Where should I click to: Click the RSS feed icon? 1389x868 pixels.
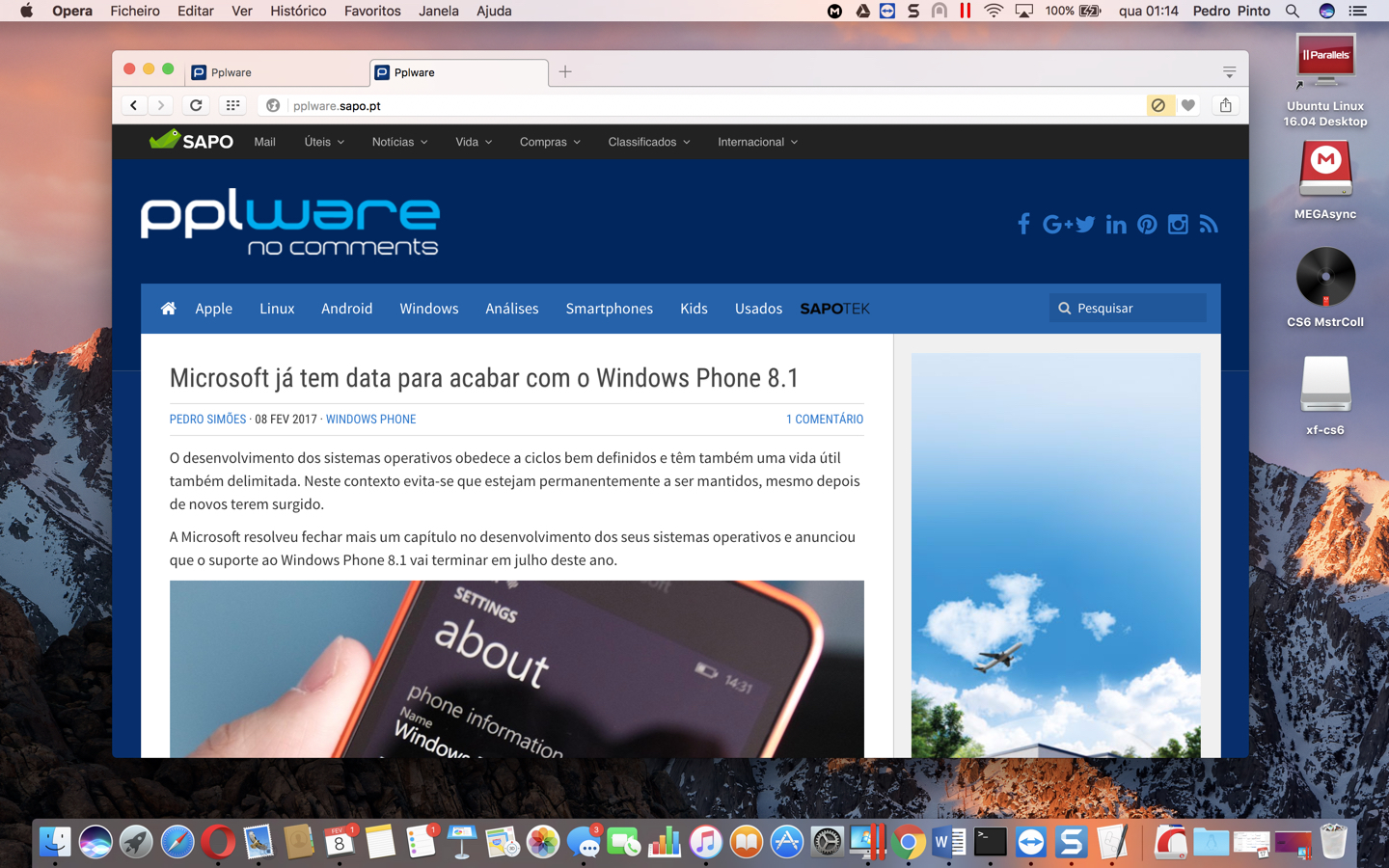pyautogui.click(x=1209, y=225)
